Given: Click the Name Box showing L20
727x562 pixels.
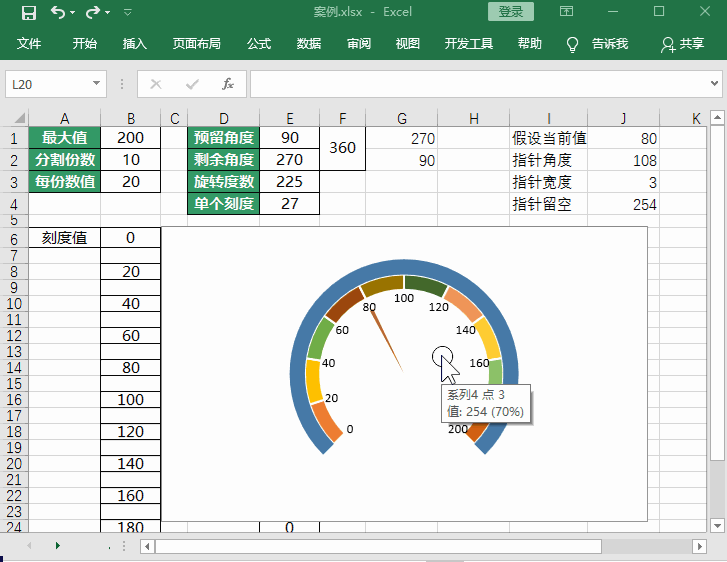Looking at the screenshot, I should (48, 84).
